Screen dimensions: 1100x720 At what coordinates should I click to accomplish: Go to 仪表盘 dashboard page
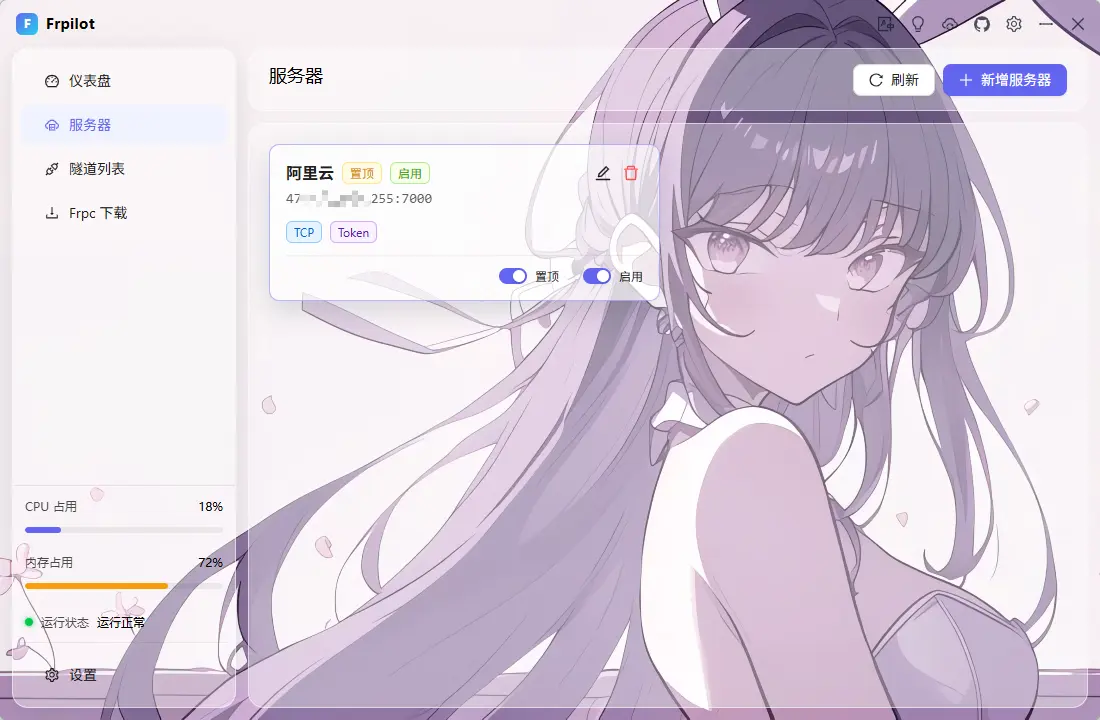(123, 81)
